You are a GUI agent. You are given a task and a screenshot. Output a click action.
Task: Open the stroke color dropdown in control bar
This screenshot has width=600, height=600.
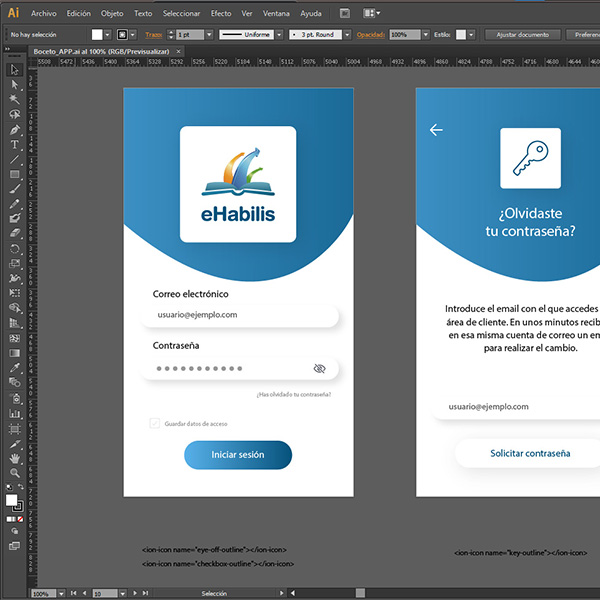point(133,35)
